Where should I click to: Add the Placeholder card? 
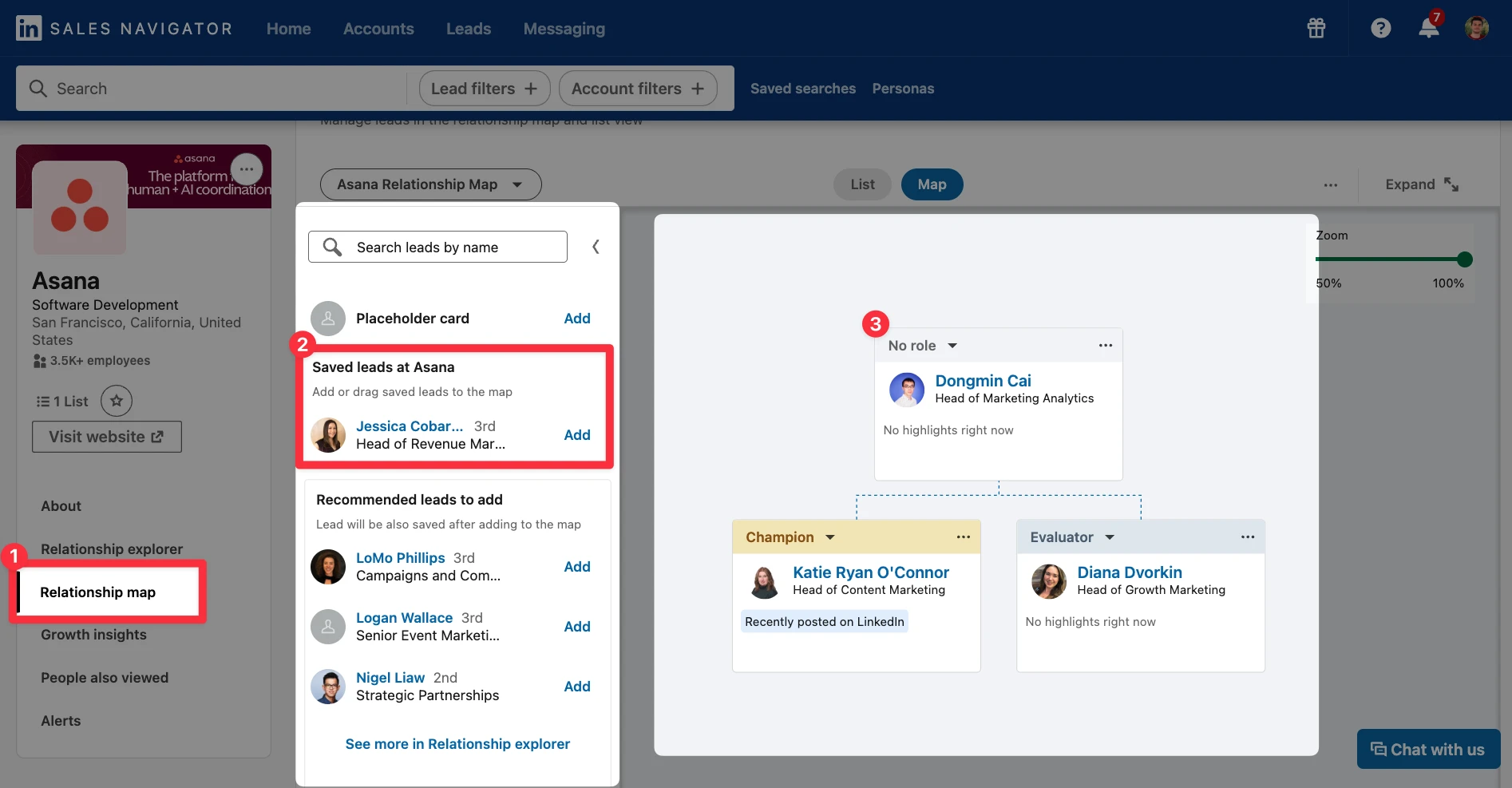[x=577, y=319]
